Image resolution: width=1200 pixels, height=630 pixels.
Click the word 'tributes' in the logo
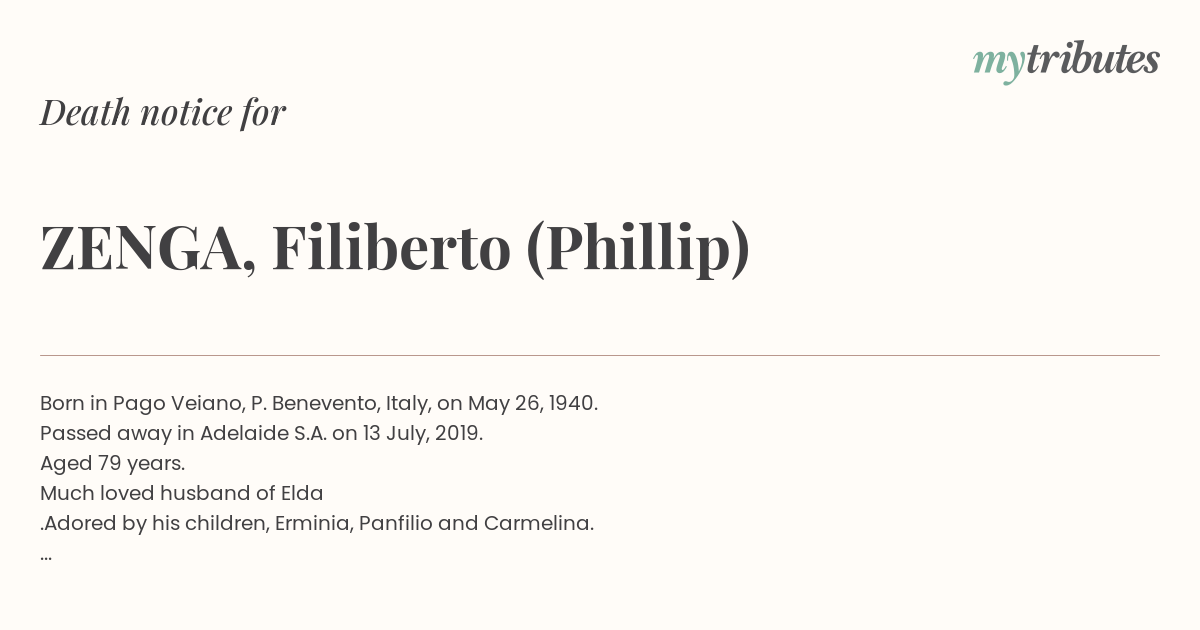coord(1093,59)
